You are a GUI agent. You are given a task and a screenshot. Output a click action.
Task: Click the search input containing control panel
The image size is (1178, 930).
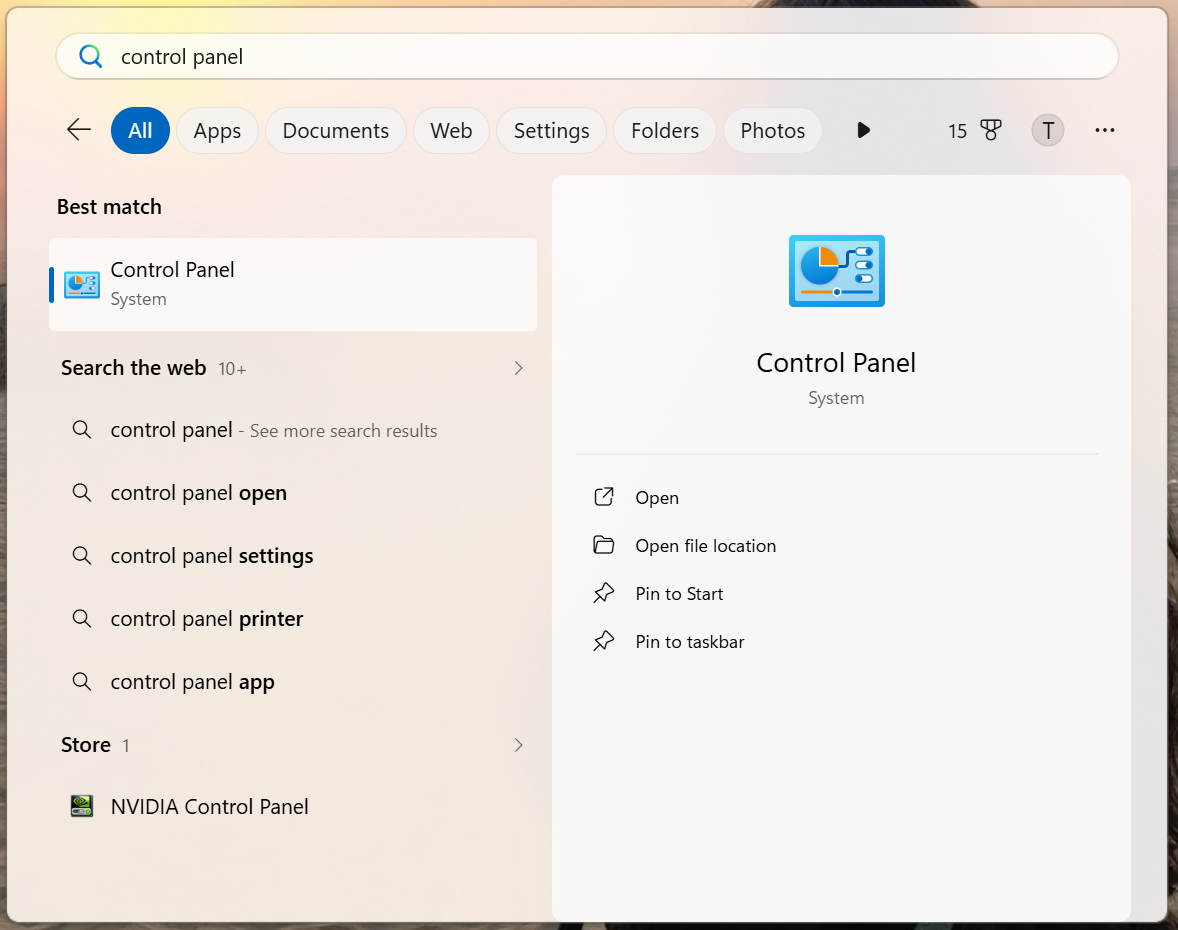click(587, 56)
